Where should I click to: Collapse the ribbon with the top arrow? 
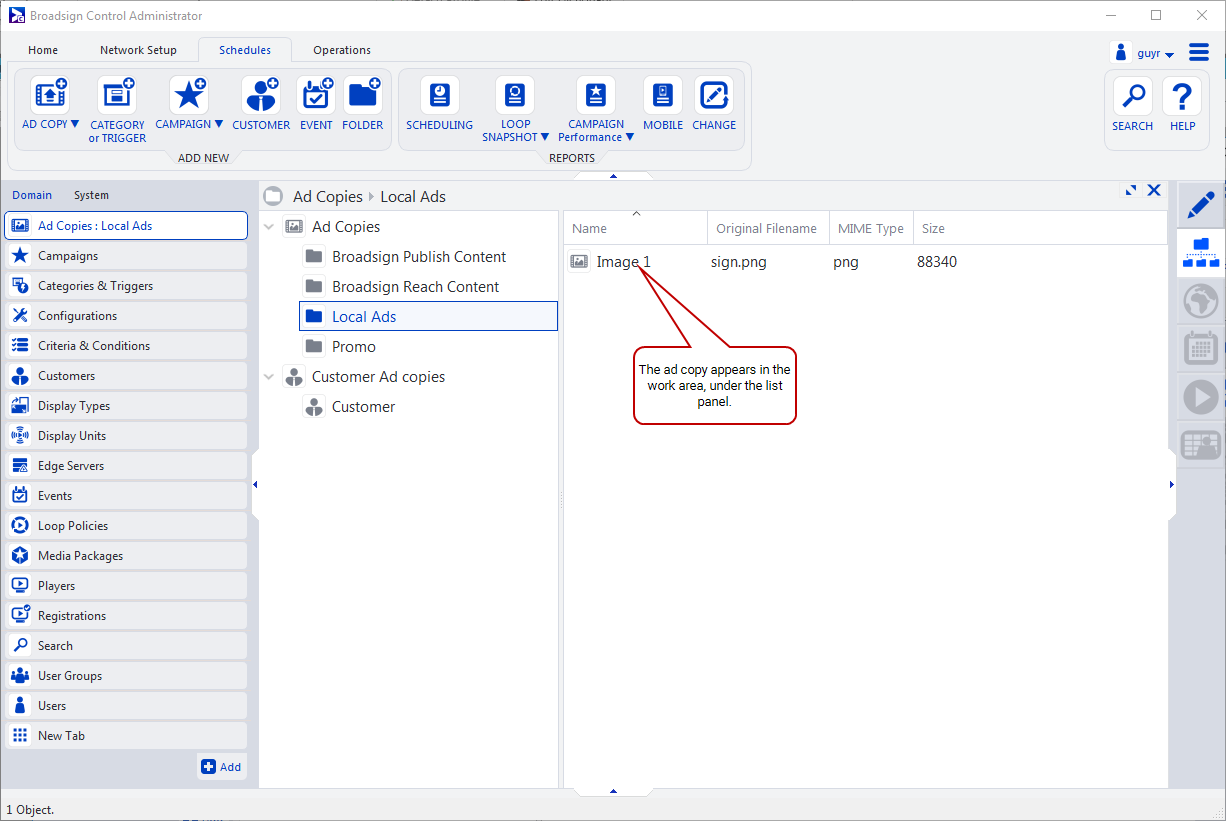(613, 176)
